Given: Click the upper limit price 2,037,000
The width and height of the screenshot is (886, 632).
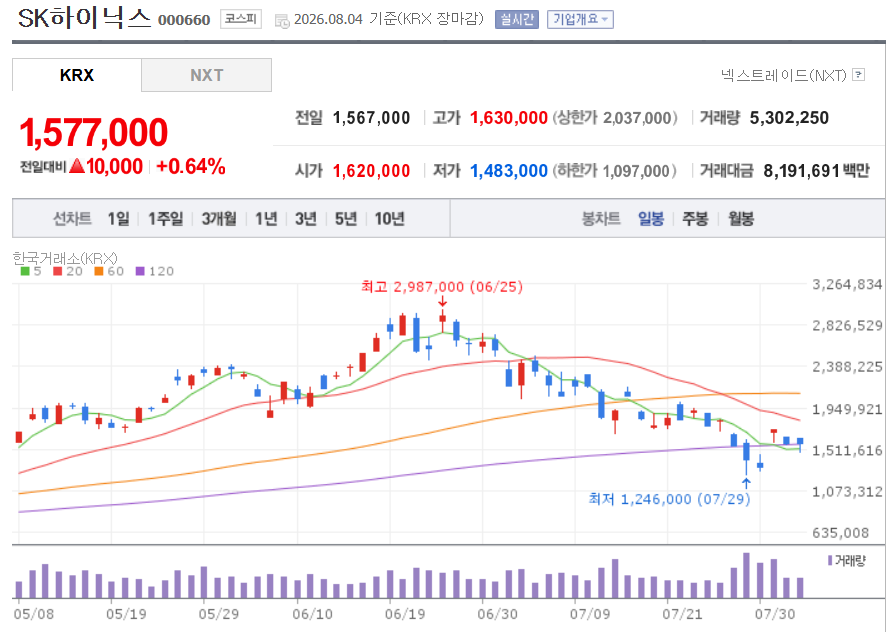Looking at the screenshot, I should pyautogui.click(x=636, y=118).
